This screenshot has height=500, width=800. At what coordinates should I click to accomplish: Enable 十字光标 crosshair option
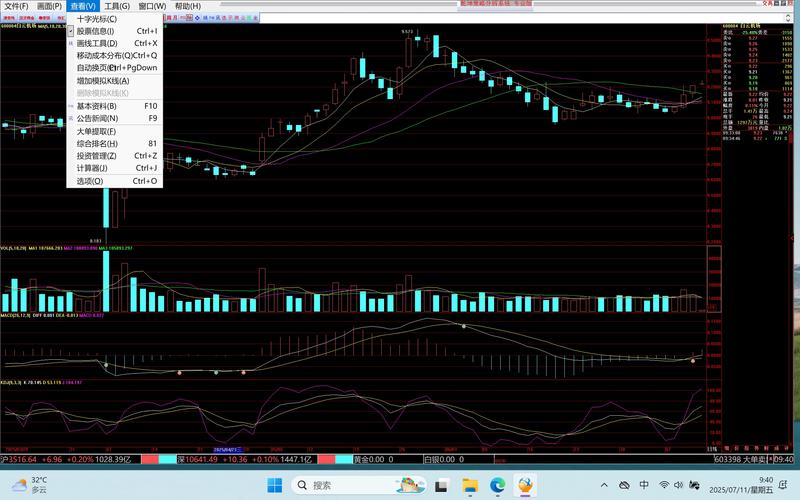(x=96, y=19)
